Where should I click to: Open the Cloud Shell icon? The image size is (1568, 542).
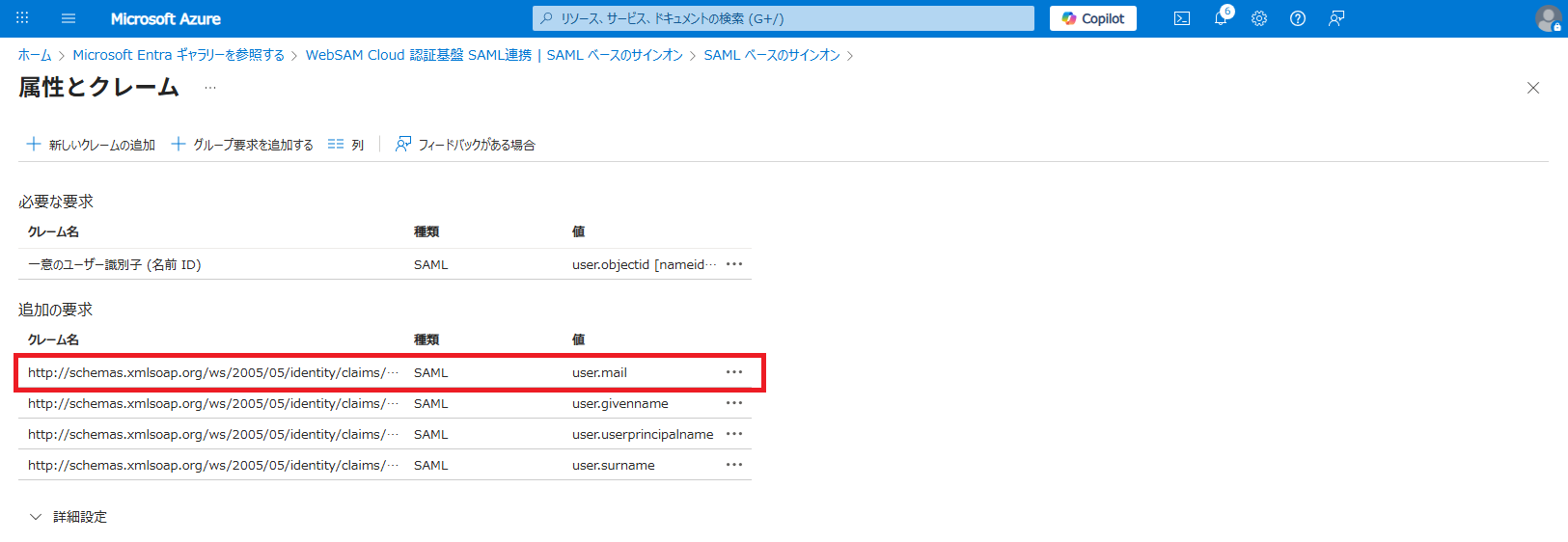click(1182, 18)
